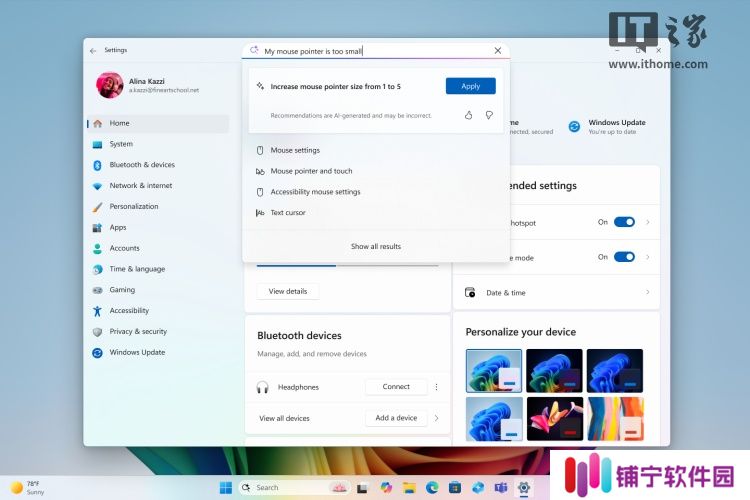Image resolution: width=750 pixels, height=500 pixels.
Task: Expand View all devices chevron
Action: pos(437,418)
